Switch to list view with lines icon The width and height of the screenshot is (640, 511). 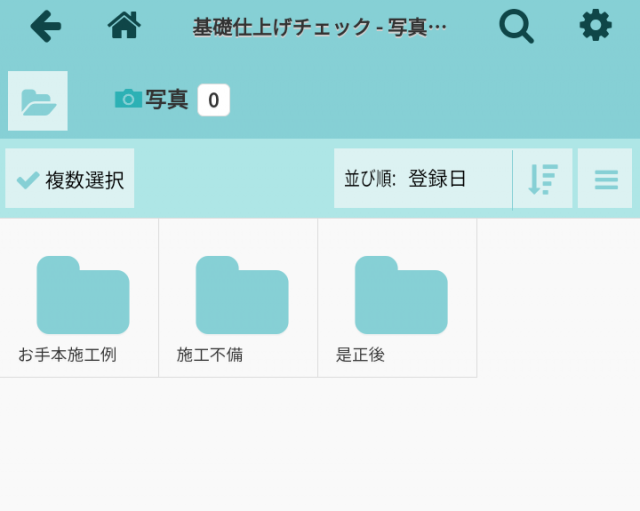(x=605, y=179)
